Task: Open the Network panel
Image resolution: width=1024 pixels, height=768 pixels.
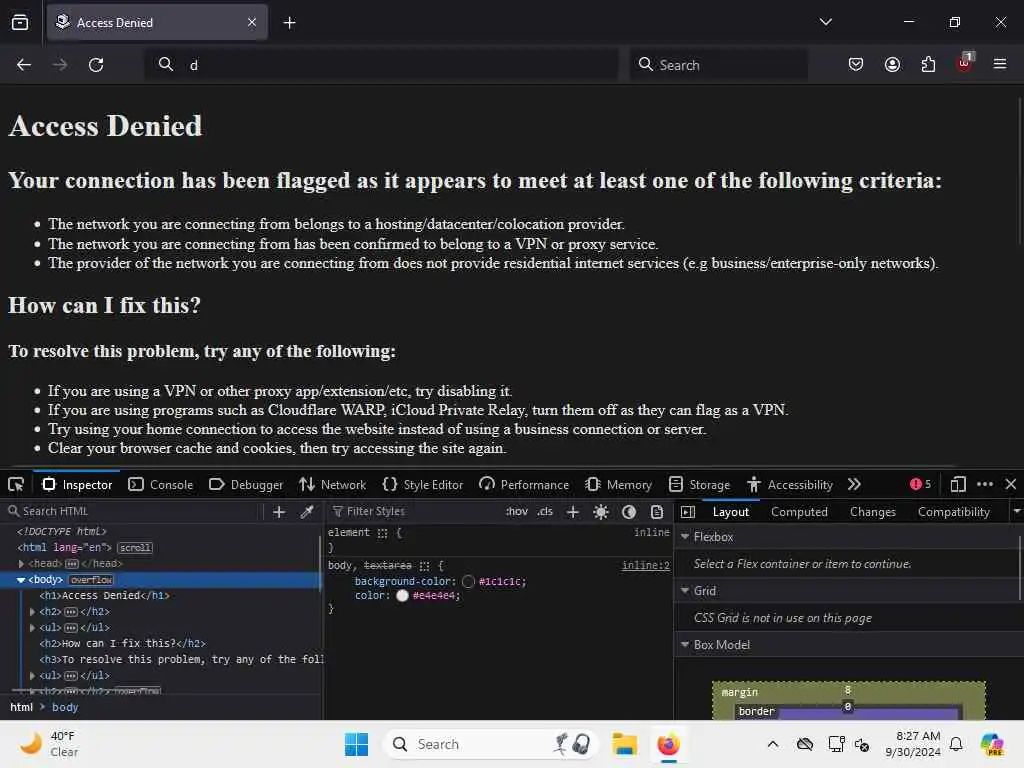Action: [332, 485]
